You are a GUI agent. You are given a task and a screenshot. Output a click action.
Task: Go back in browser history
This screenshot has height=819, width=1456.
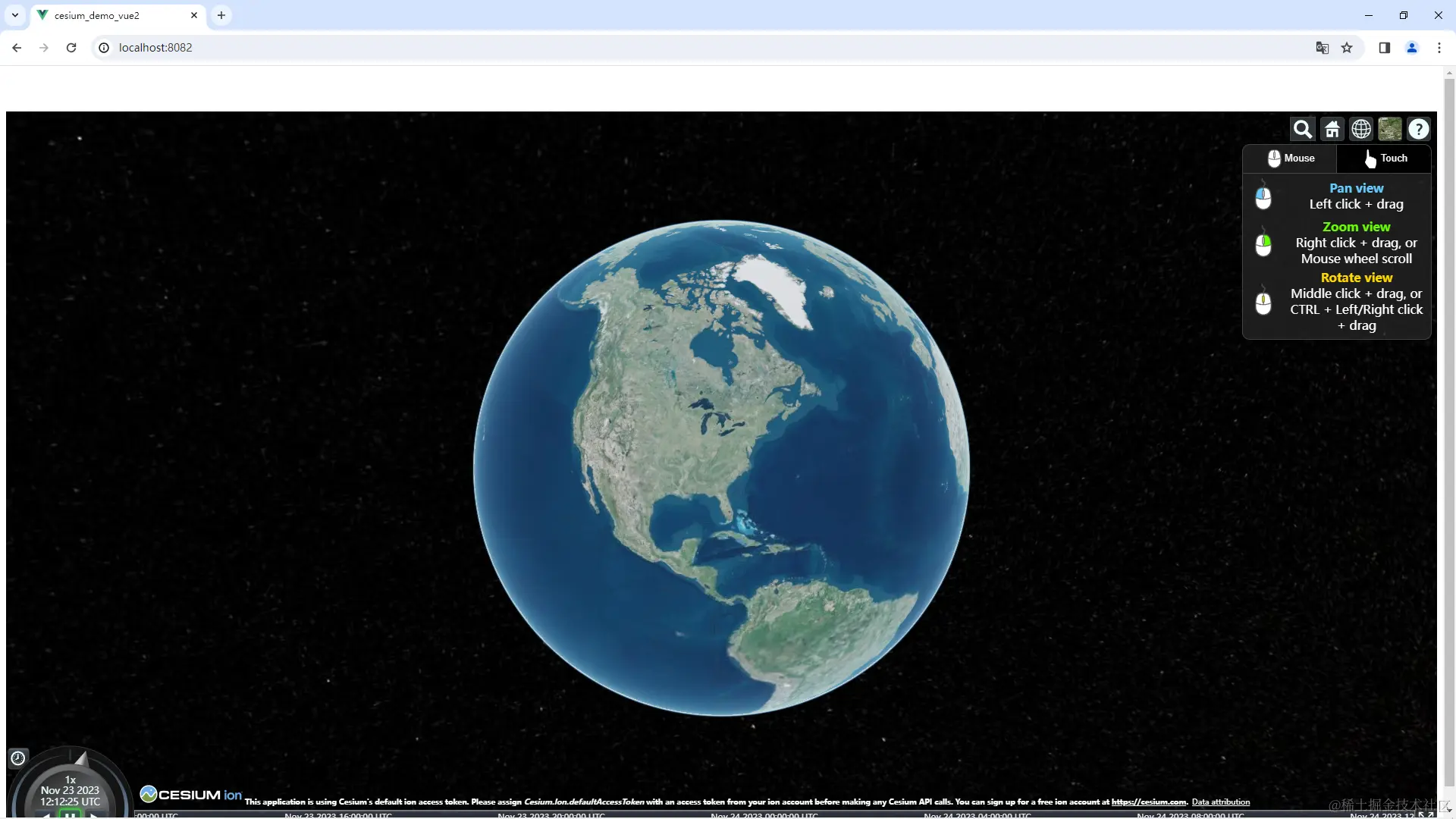point(17,48)
